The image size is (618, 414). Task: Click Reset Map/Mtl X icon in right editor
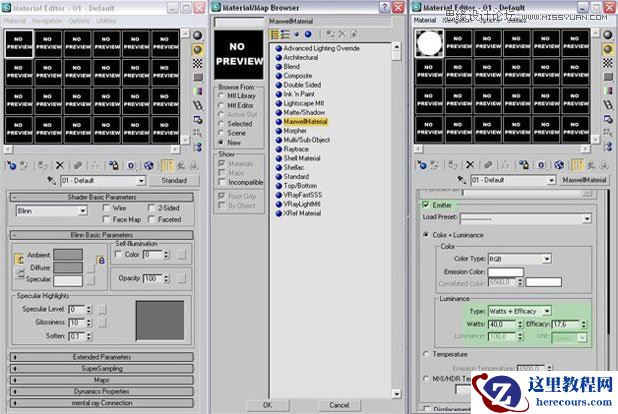pyautogui.click(x=470, y=165)
